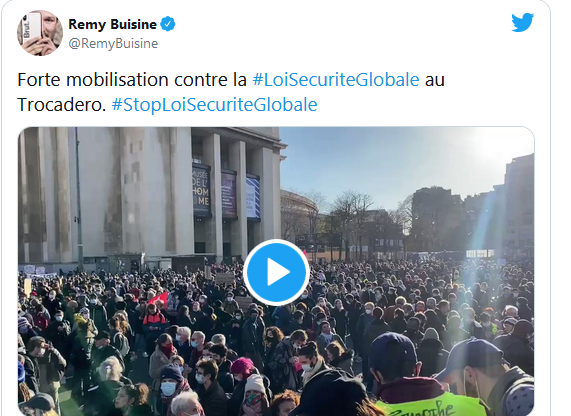Viewport: 571px width, 416px height.
Task: Click the purple banner between the columns
Action: (229, 194)
